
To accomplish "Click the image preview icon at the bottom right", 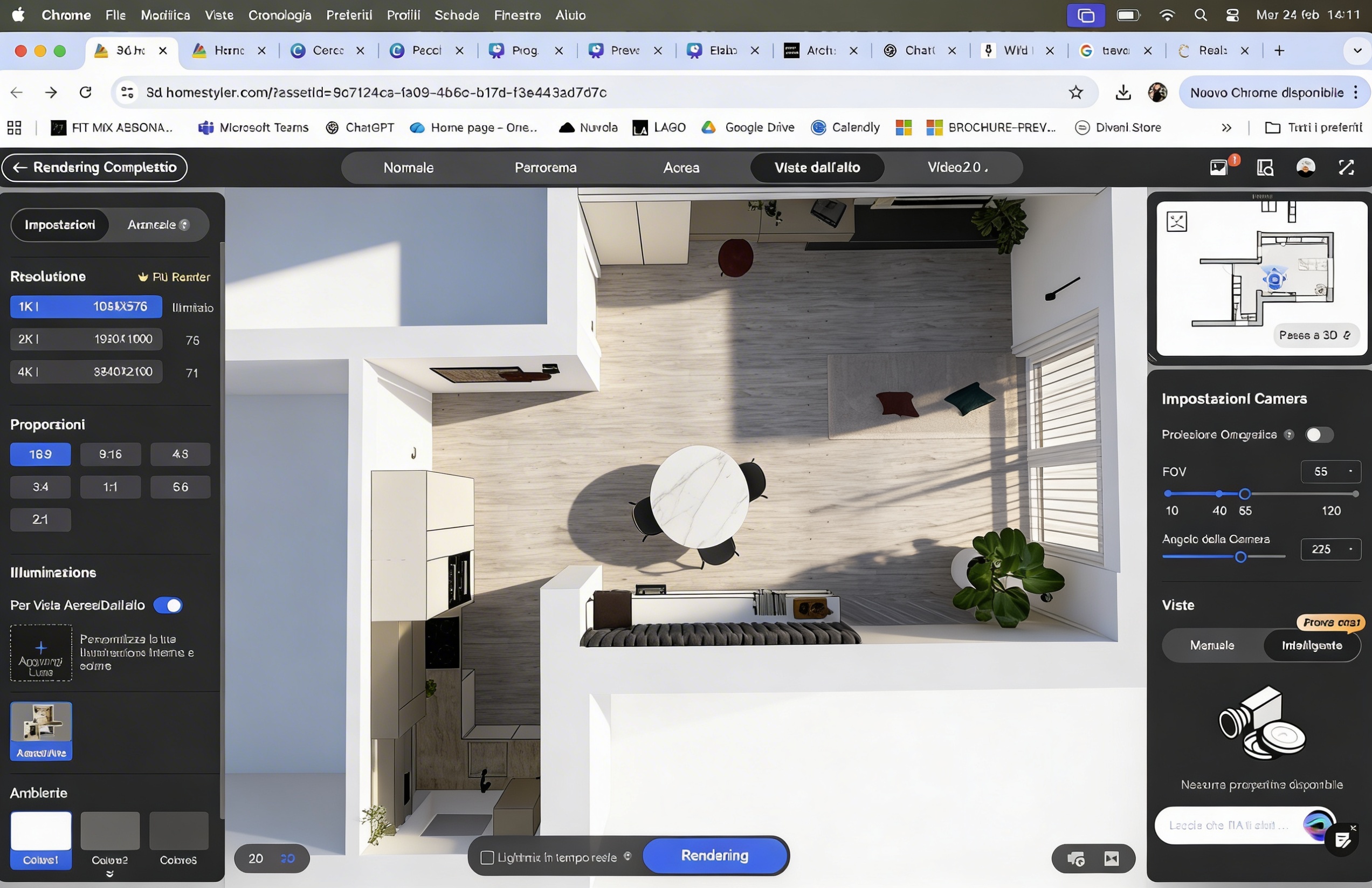I will [1112, 859].
